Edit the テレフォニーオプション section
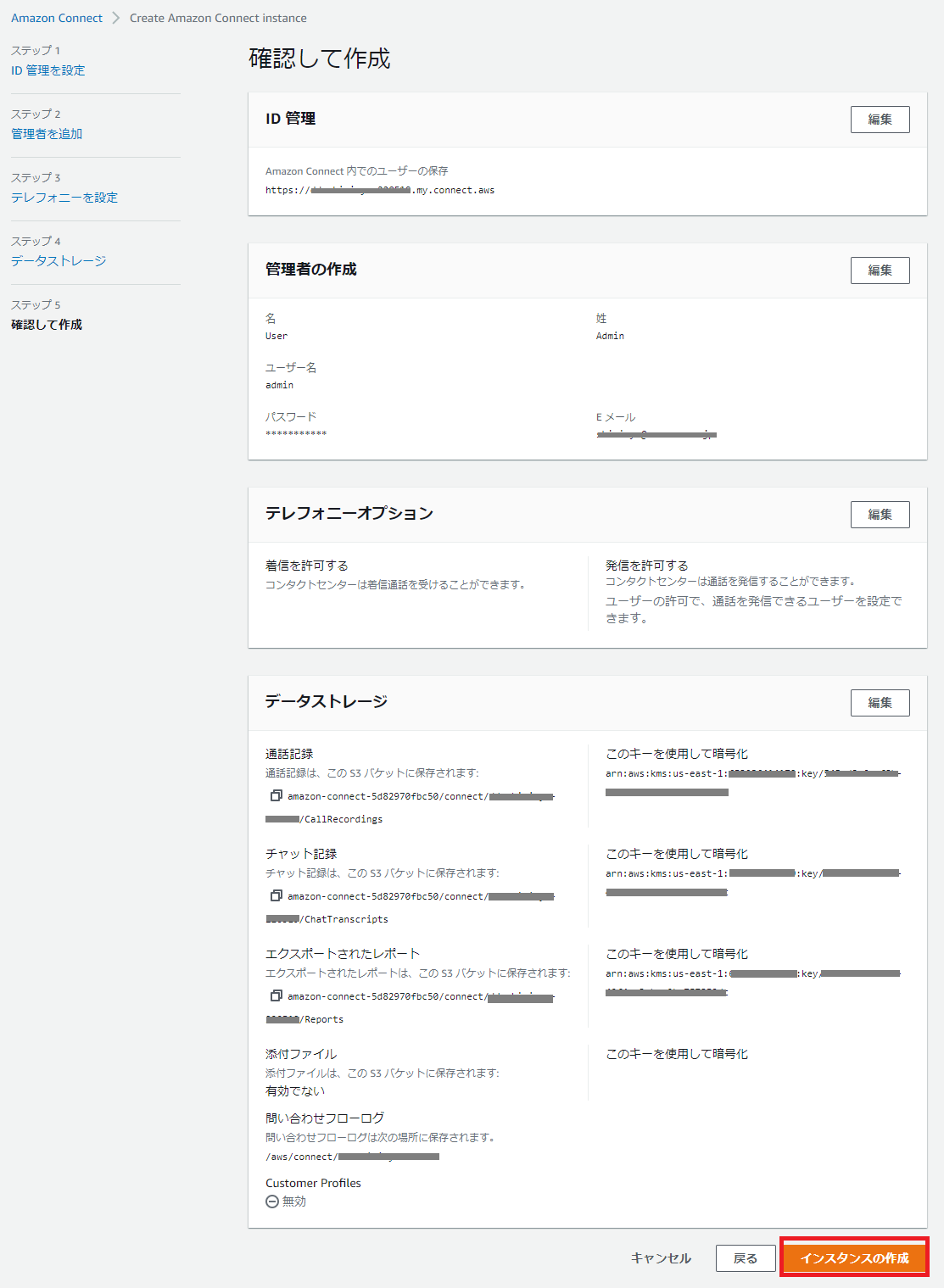The height and width of the screenshot is (1288, 944). click(x=880, y=515)
